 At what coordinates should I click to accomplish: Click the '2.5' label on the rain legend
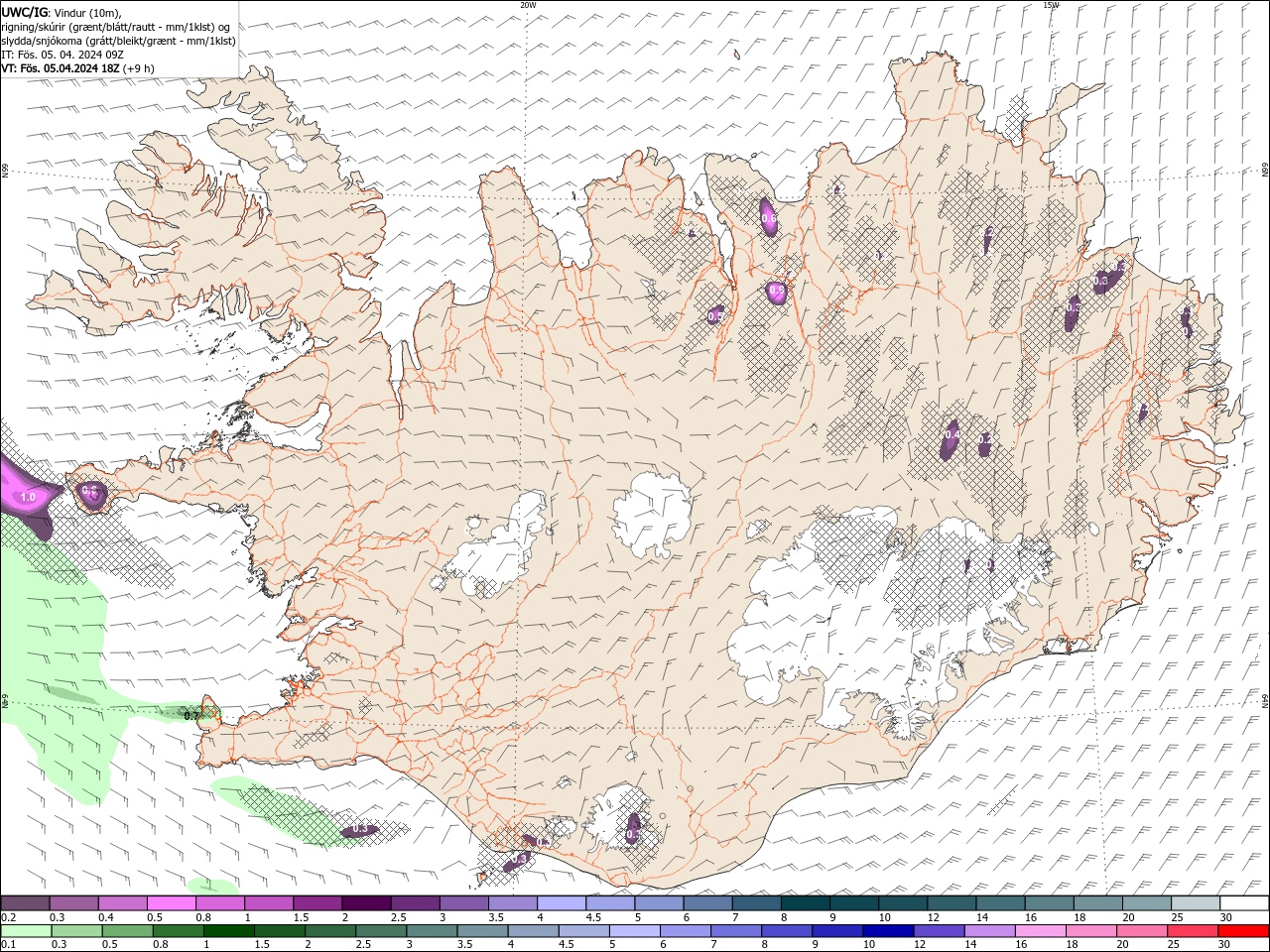pos(363,945)
